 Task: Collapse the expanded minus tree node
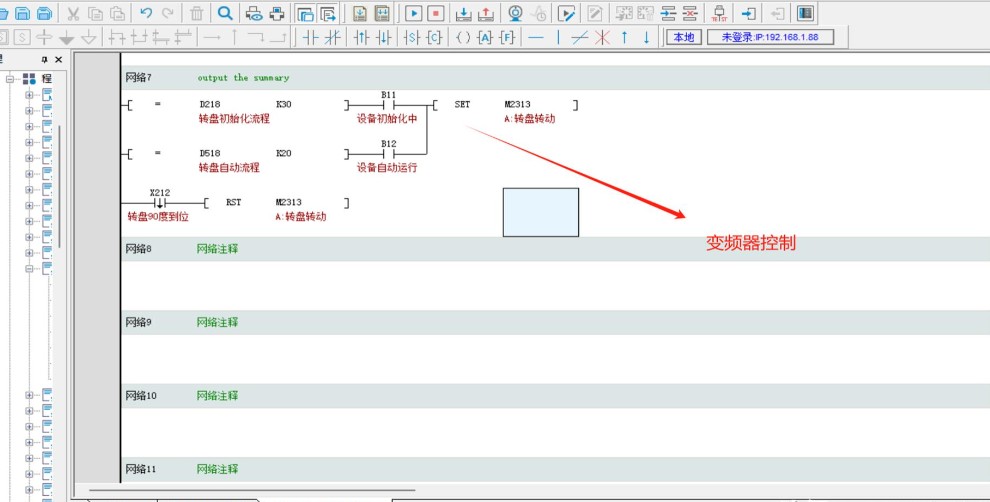tap(29, 268)
